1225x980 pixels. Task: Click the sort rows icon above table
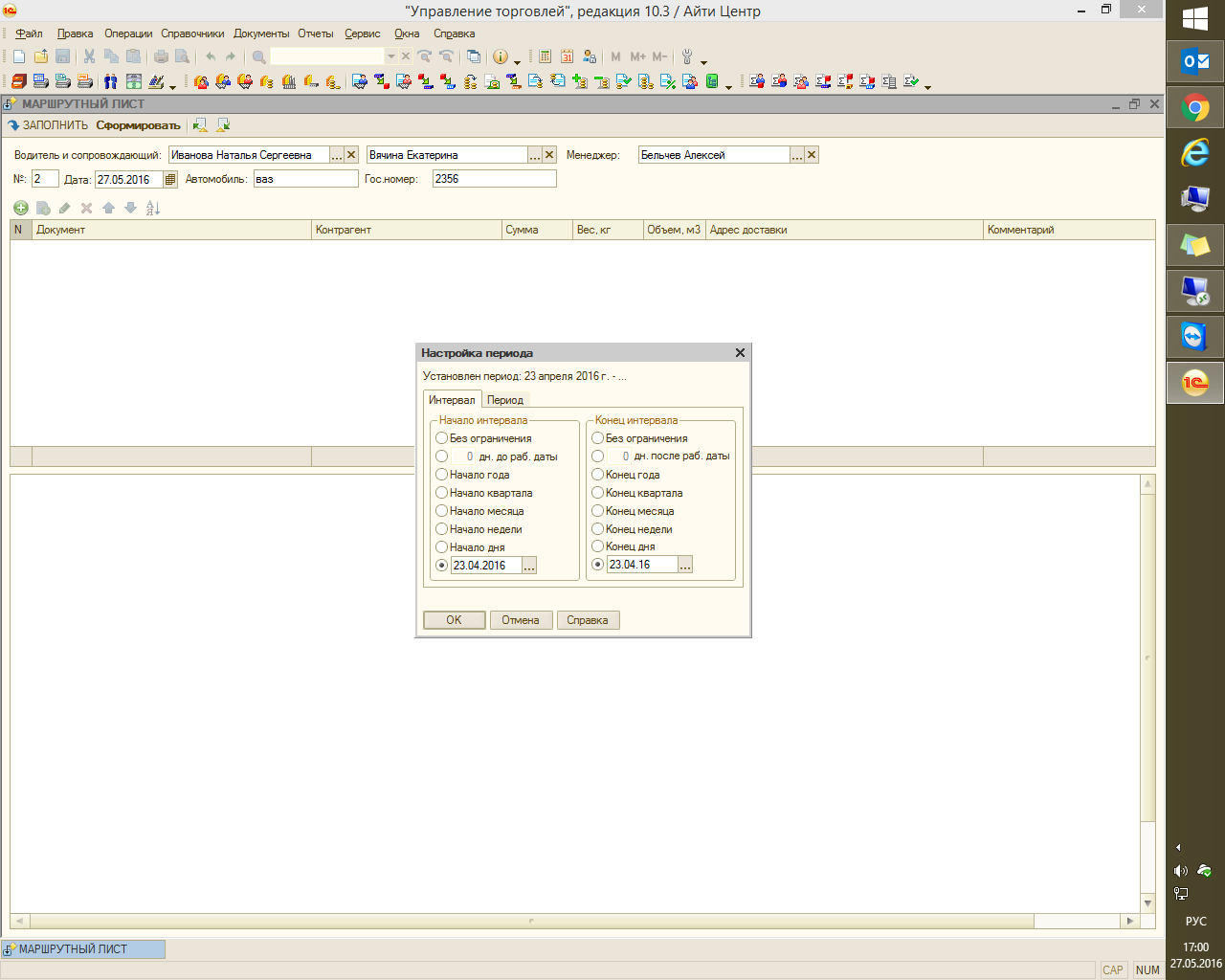tap(152, 208)
